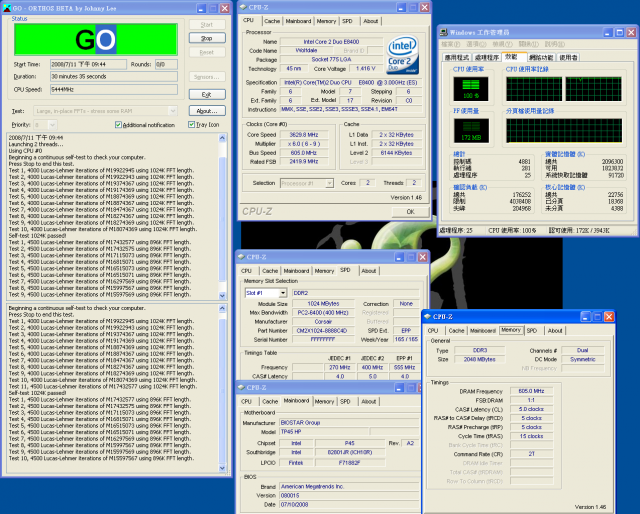The height and width of the screenshot is (514, 640).
Task: Click the up arrow of upper ORTHOS log scrollbar
Action: pyautogui.click(x=222, y=138)
